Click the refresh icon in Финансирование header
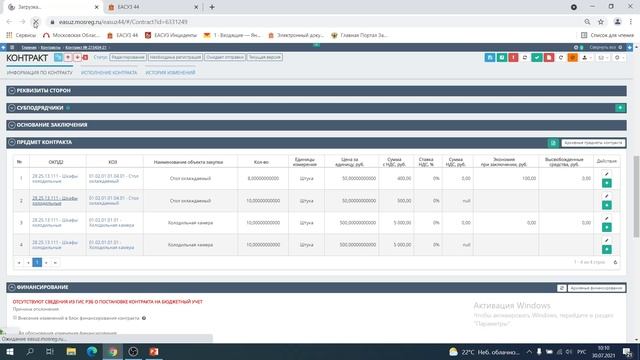This screenshot has height=360, width=640. pyautogui.click(x=562, y=288)
